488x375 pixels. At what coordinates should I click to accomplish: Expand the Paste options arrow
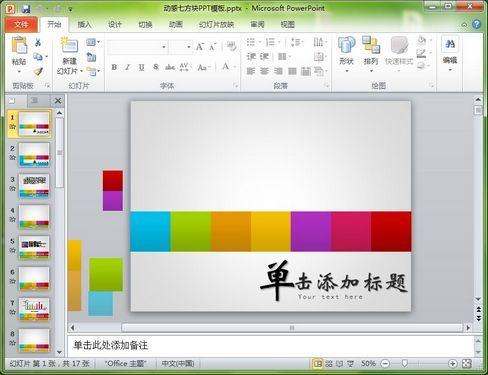point(19,72)
